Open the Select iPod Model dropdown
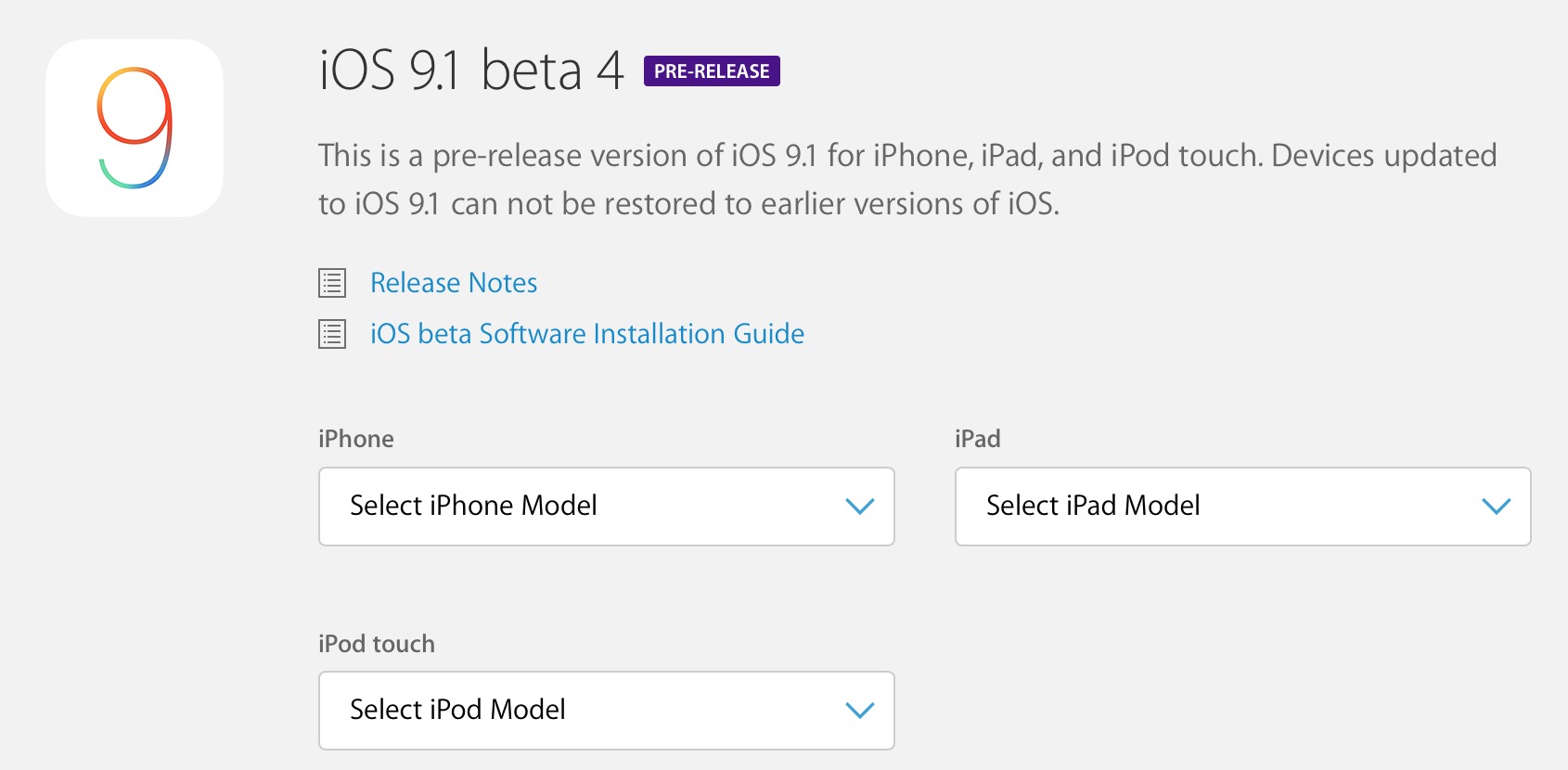This screenshot has height=770, width=1568. click(607, 711)
